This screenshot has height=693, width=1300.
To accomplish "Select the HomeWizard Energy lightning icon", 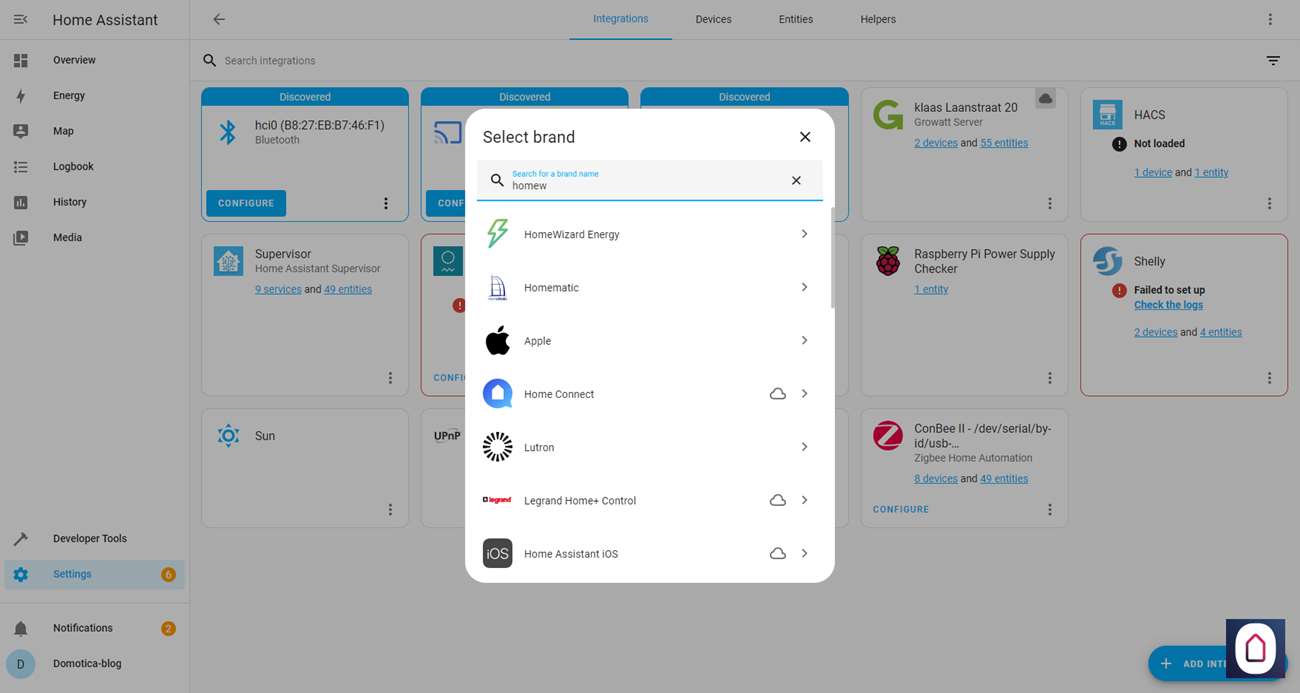I will point(497,234).
